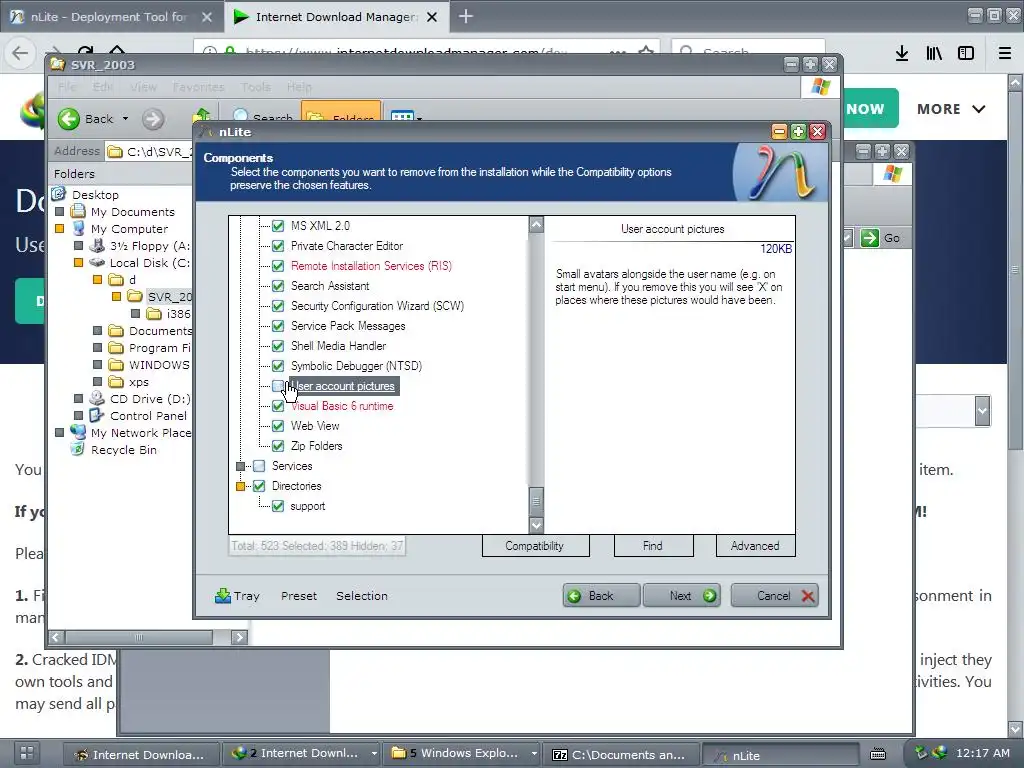This screenshot has width=1024, height=768.
Task: Toggle Symbolic Debugger (NTSD) checkbox
Action: [x=278, y=366]
